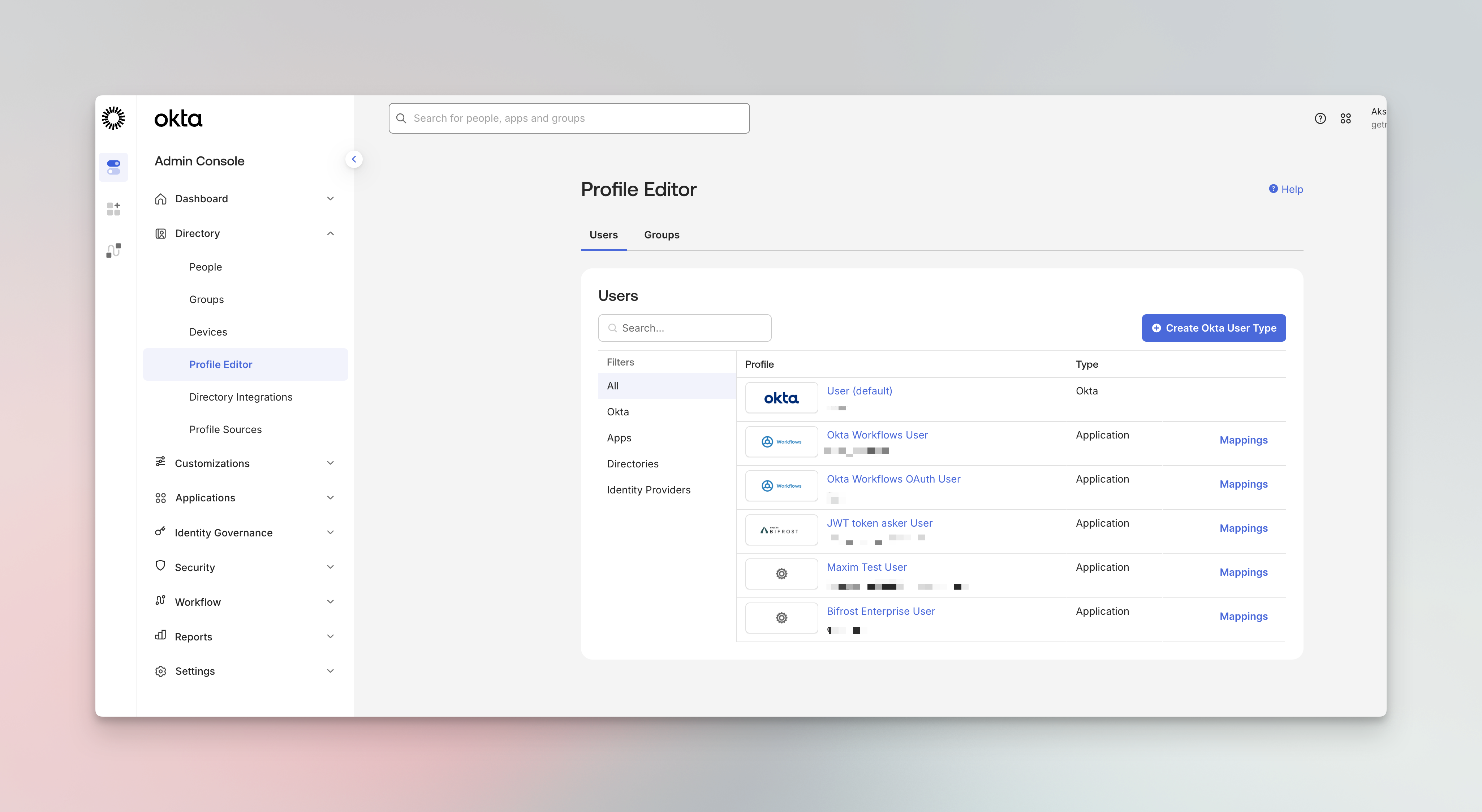Expand the Identity Governance chevron

(330, 532)
